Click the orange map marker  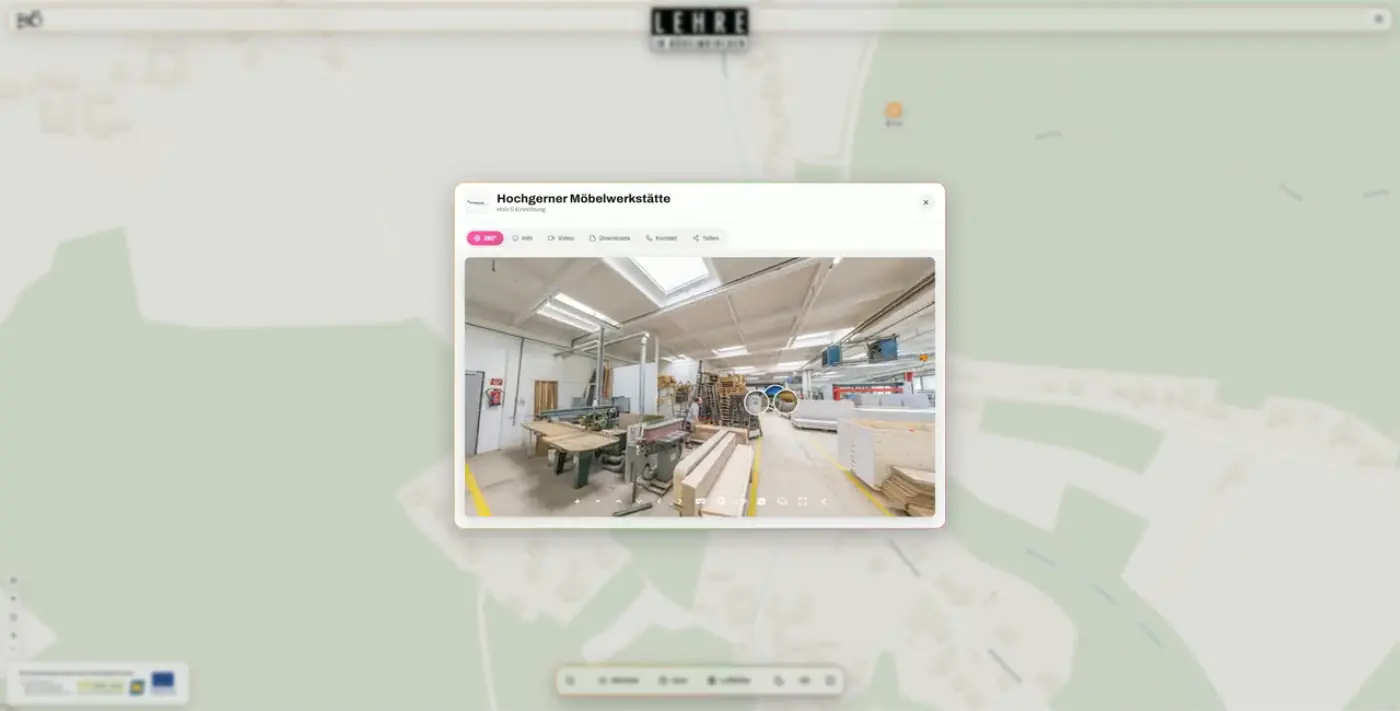click(x=893, y=111)
